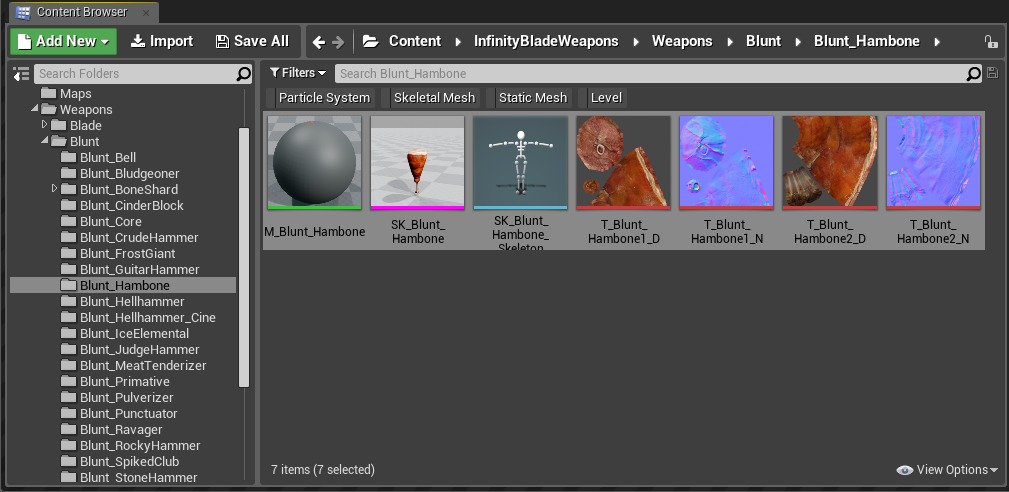Toggle the Skeletal Mesh filter
Screen dimensions: 1009x492
pyautogui.click(x=430, y=98)
